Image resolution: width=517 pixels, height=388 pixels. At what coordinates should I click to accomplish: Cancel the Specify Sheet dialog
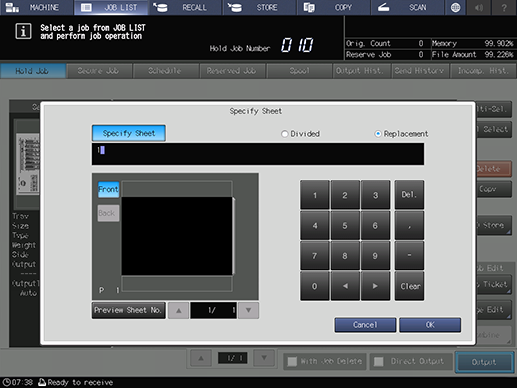[x=365, y=325]
